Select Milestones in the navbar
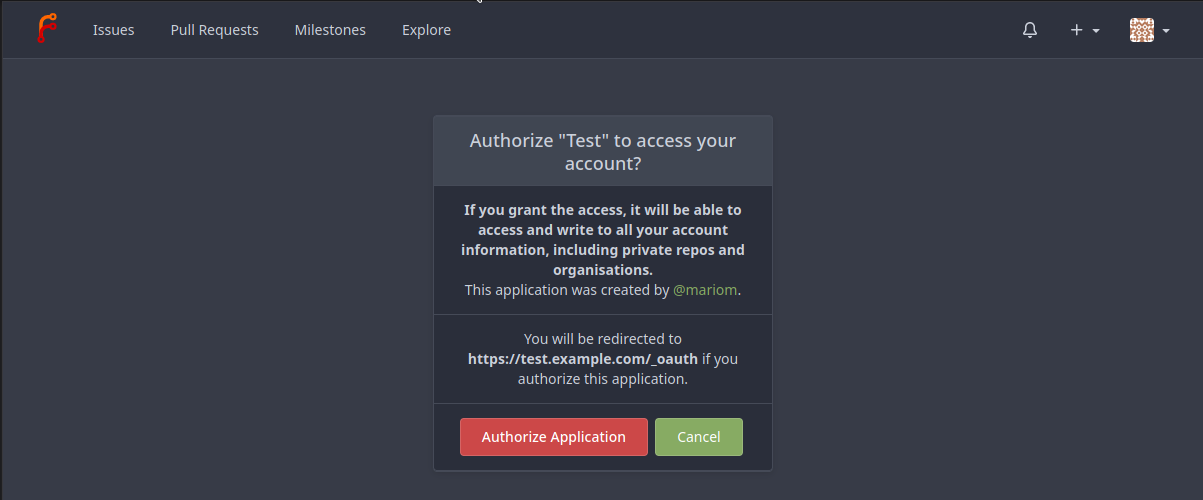The width and height of the screenshot is (1203, 500). pyautogui.click(x=330, y=30)
